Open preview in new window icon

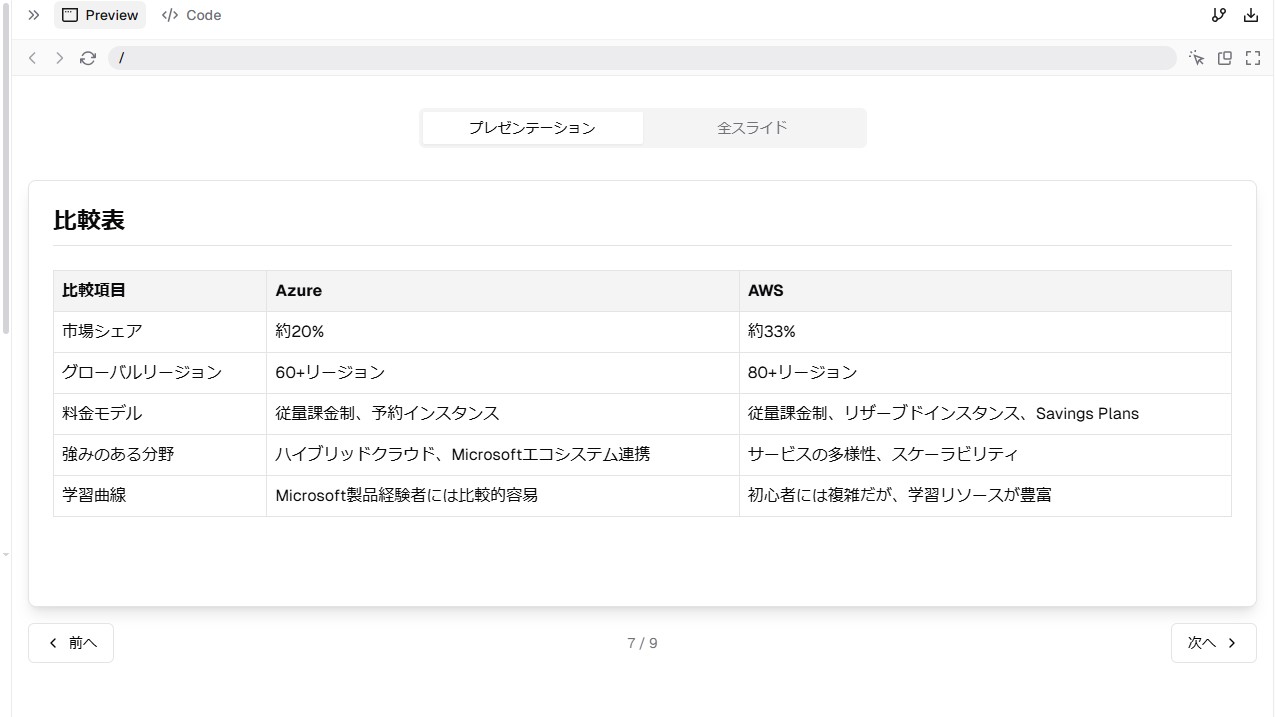[x=1224, y=58]
